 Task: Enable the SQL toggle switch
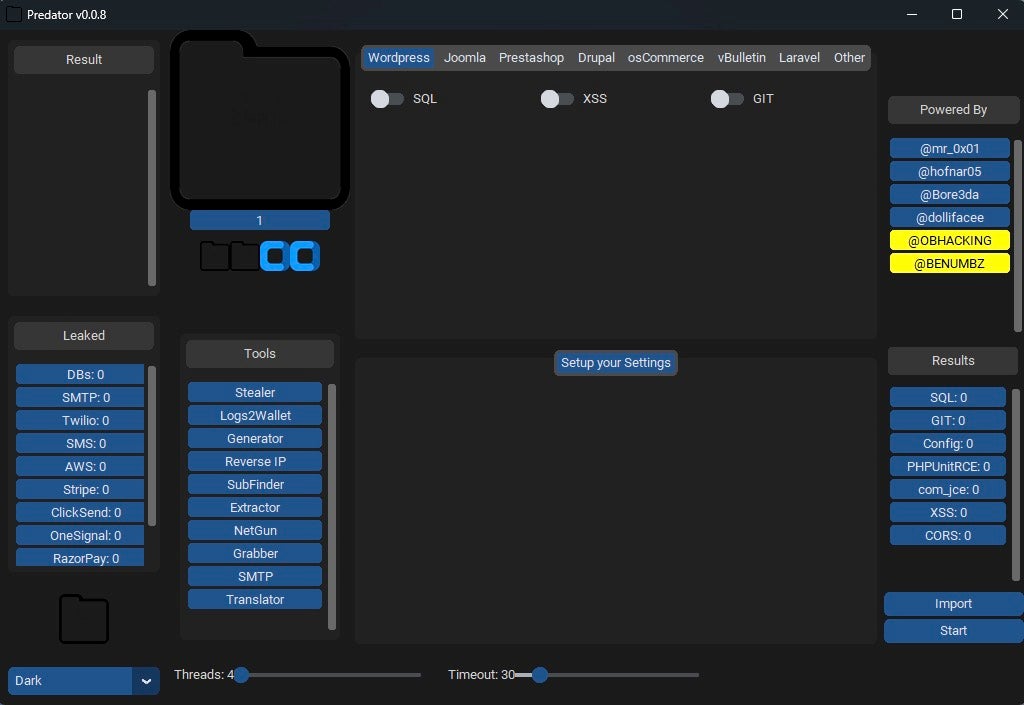[x=387, y=99]
